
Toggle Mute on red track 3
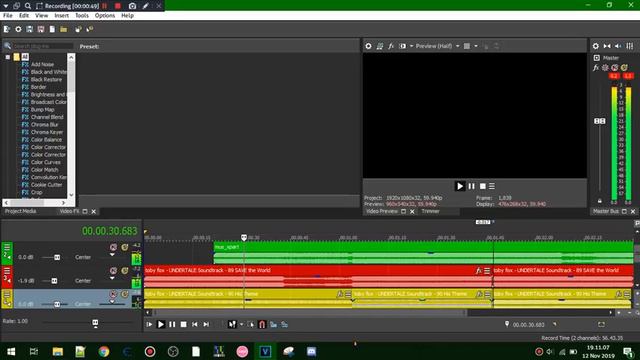(113, 271)
